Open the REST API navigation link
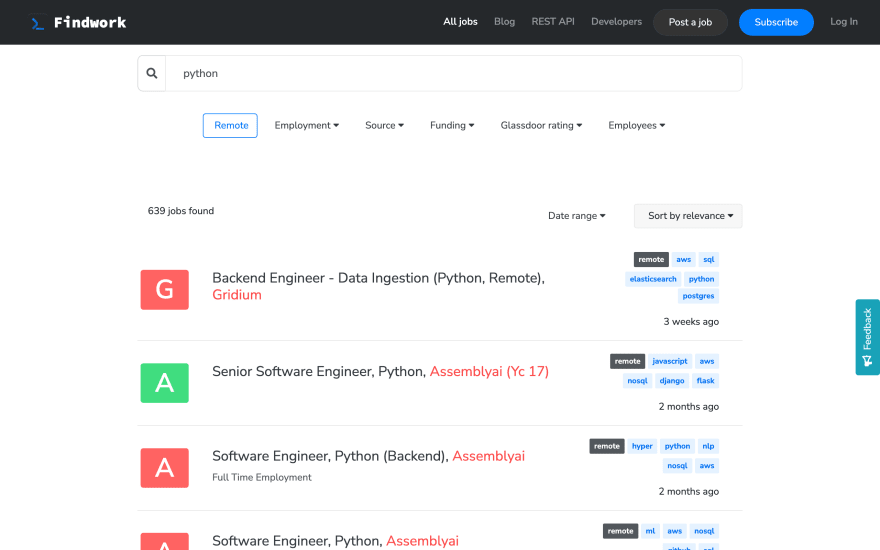 click(x=553, y=21)
